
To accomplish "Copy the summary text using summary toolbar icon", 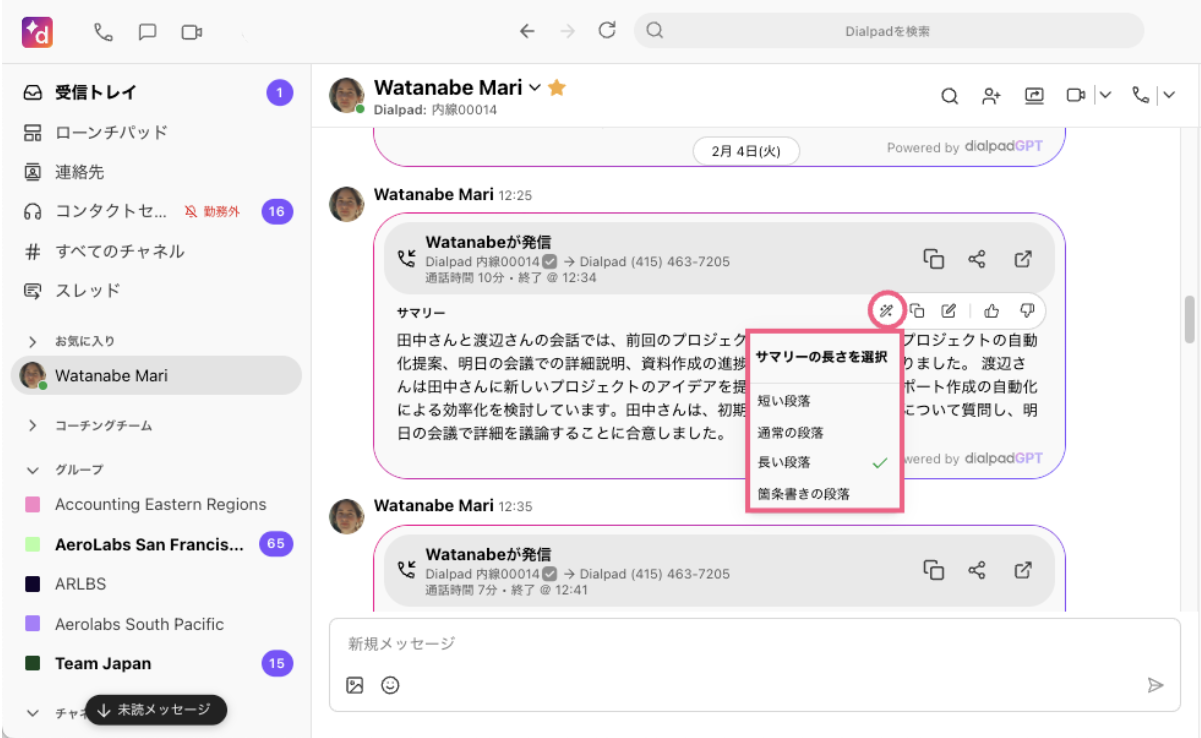I will [x=917, y=310].
